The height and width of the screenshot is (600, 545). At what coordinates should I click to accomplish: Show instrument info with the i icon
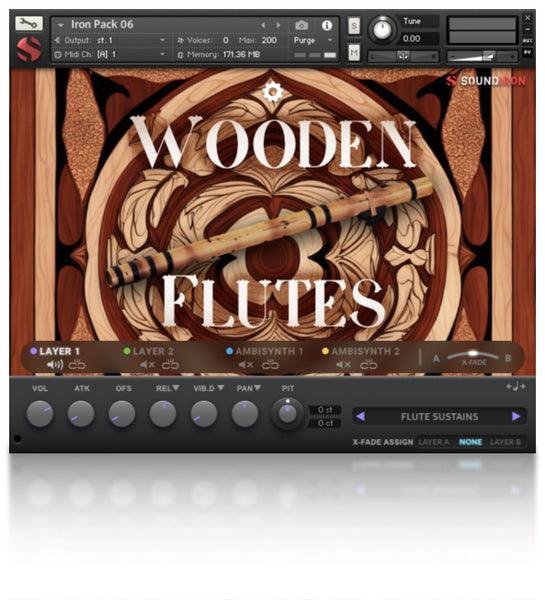pyautogui.click(x=326, y=25)
